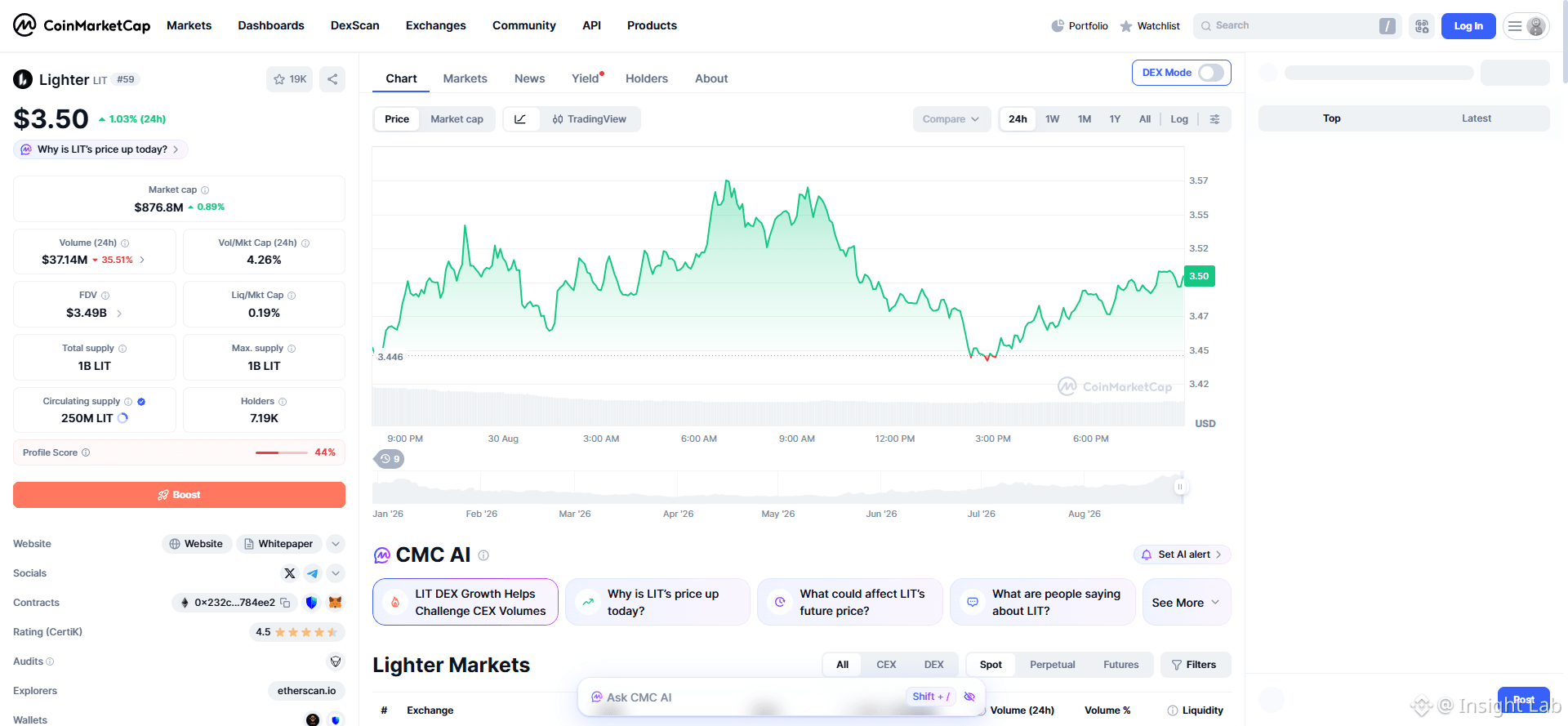
Task: Switch to the Markets tab
Action: pos(465,78)
